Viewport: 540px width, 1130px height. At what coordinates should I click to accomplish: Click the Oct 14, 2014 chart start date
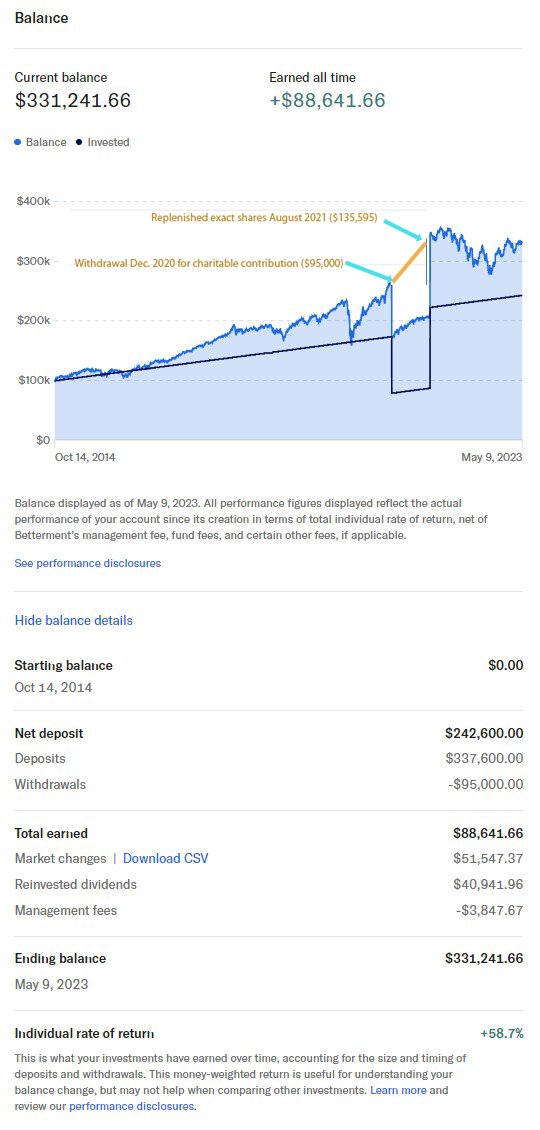(x=85, y=457)
